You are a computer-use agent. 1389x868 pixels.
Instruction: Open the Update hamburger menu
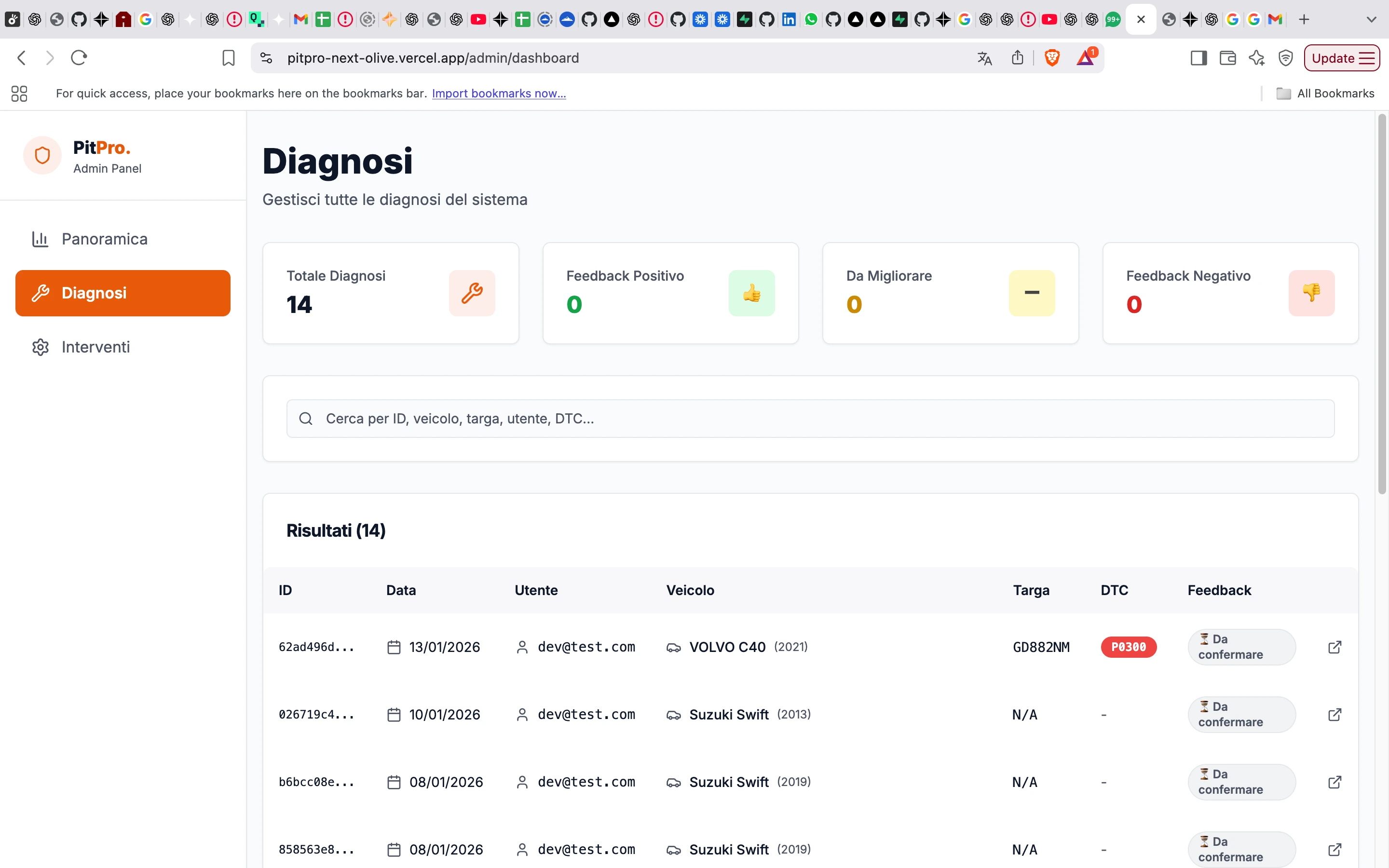pos(1368,58)
